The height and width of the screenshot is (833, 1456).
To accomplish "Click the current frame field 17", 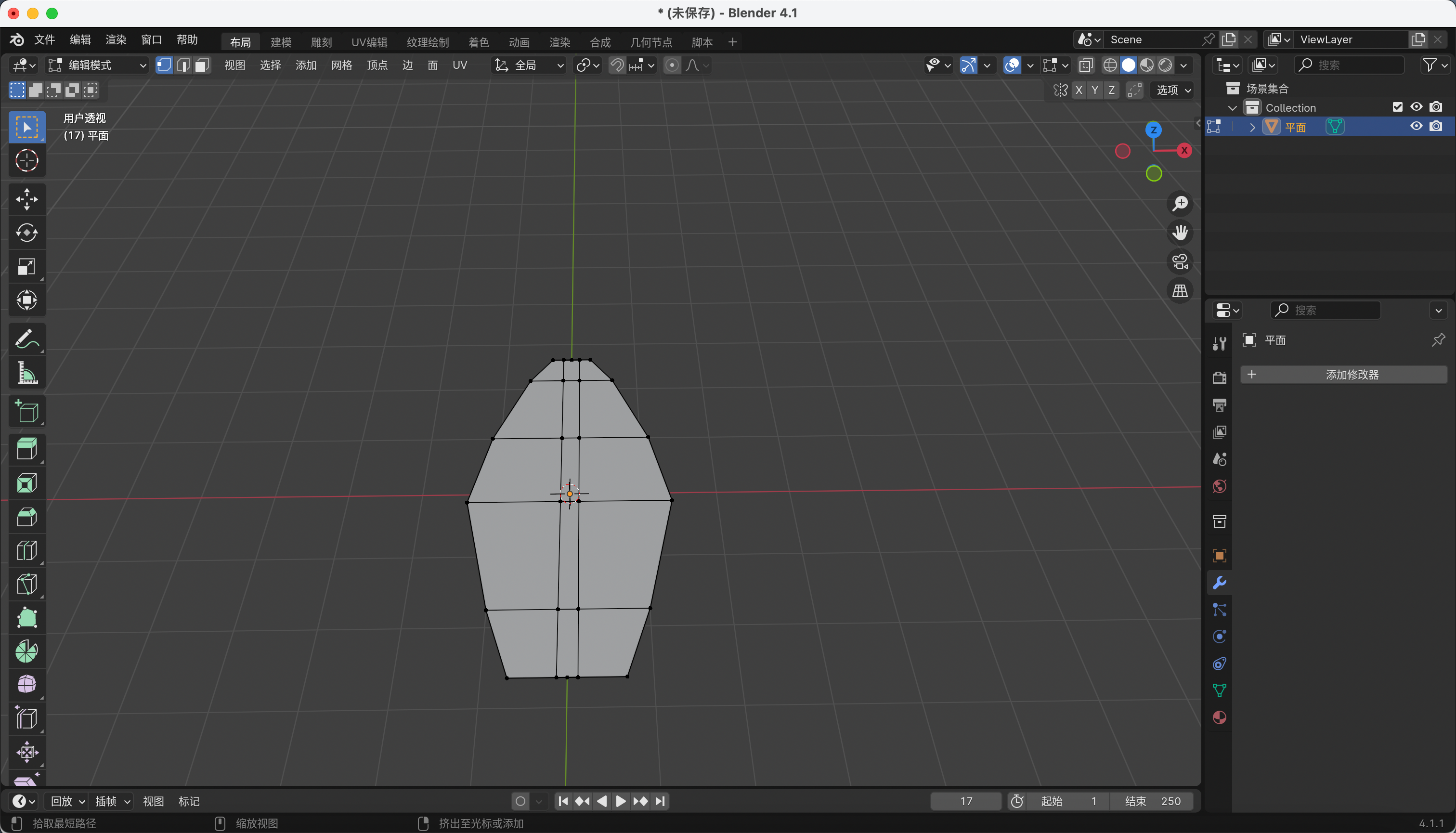I will click(966, 801).
